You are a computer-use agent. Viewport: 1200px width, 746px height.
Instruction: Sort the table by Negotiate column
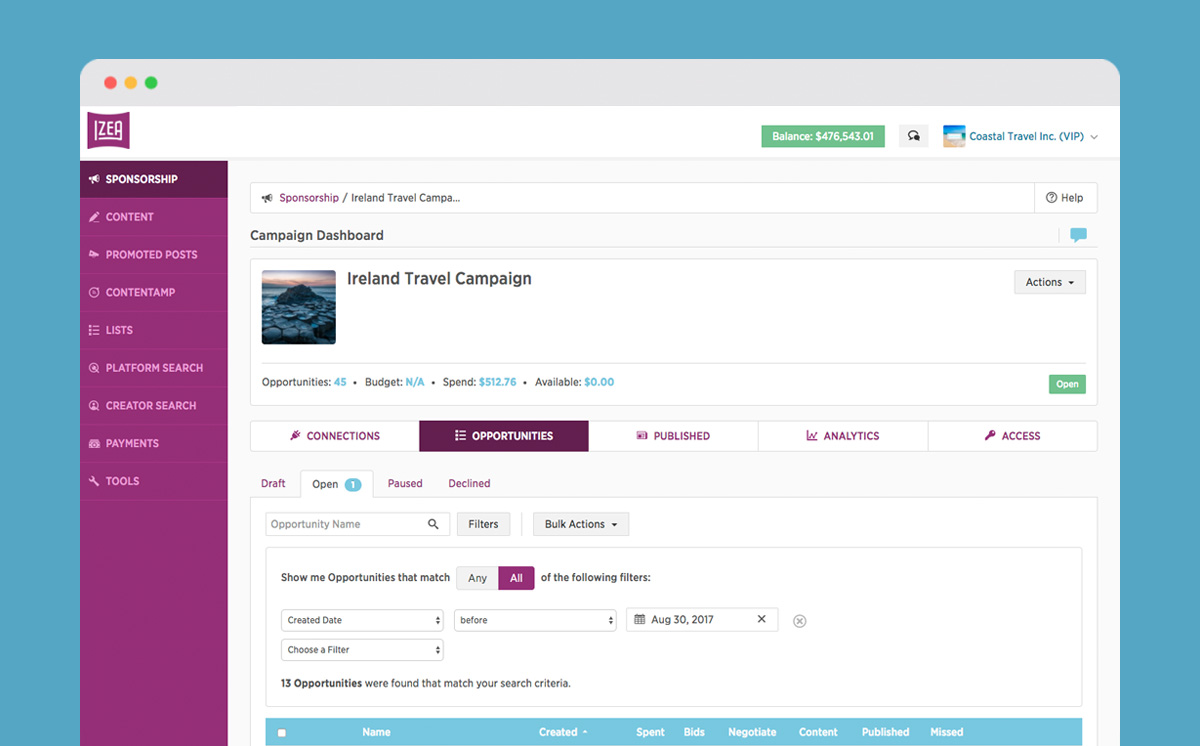752,732
